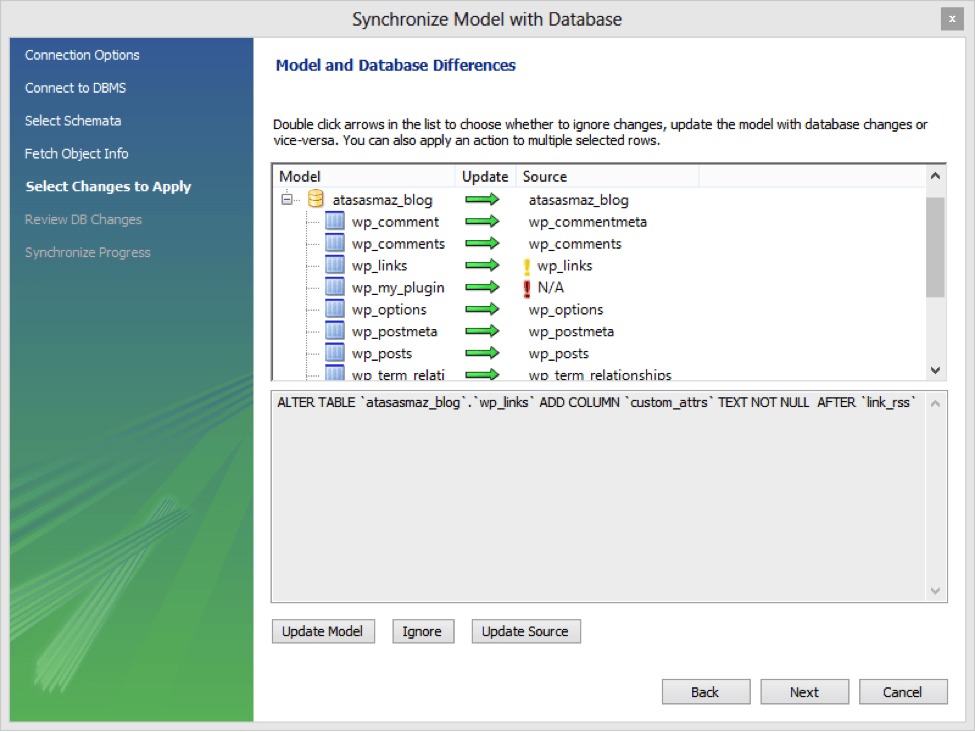The image size is (975, 732).
Task: Click the table icon beside wp_links
Action: [335, 264]
